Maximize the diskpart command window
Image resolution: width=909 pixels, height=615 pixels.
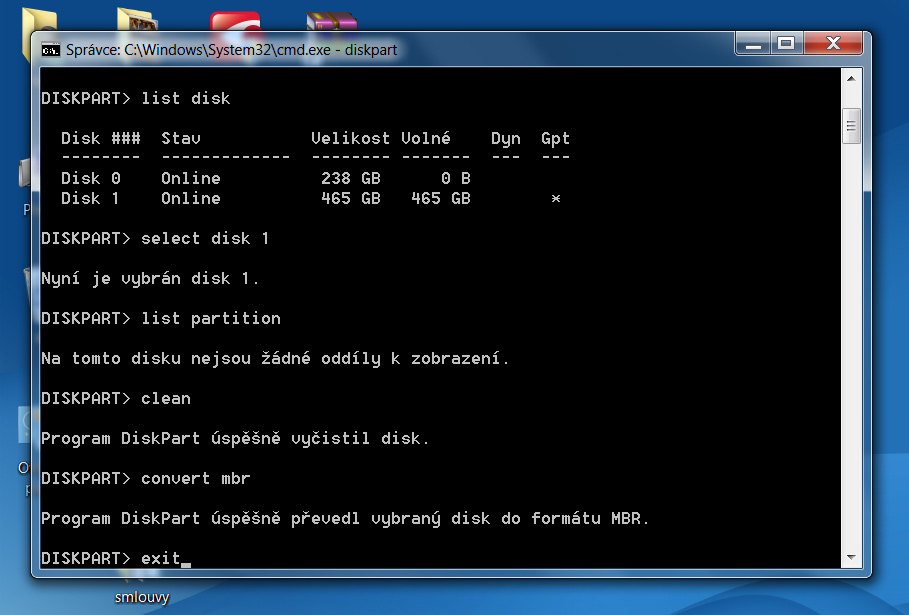pos(786,44)
